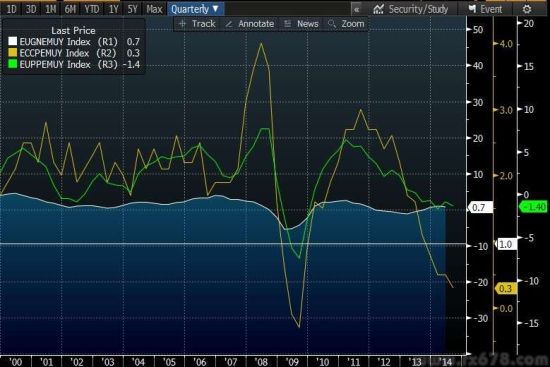Select the 1Y time range tab

[x=113, y=9]
